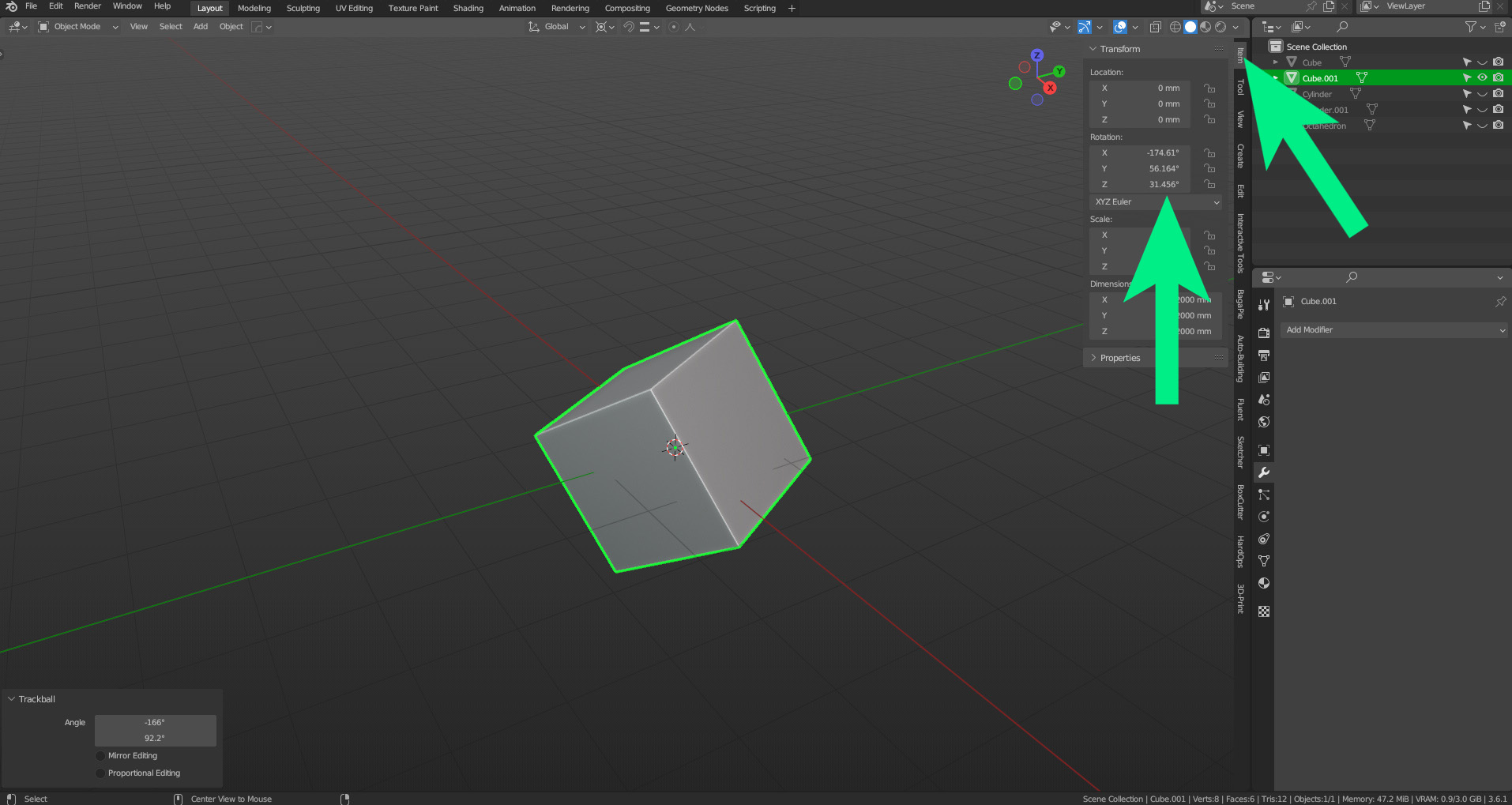Click the Physics properties tab icon

[1264, 517]
